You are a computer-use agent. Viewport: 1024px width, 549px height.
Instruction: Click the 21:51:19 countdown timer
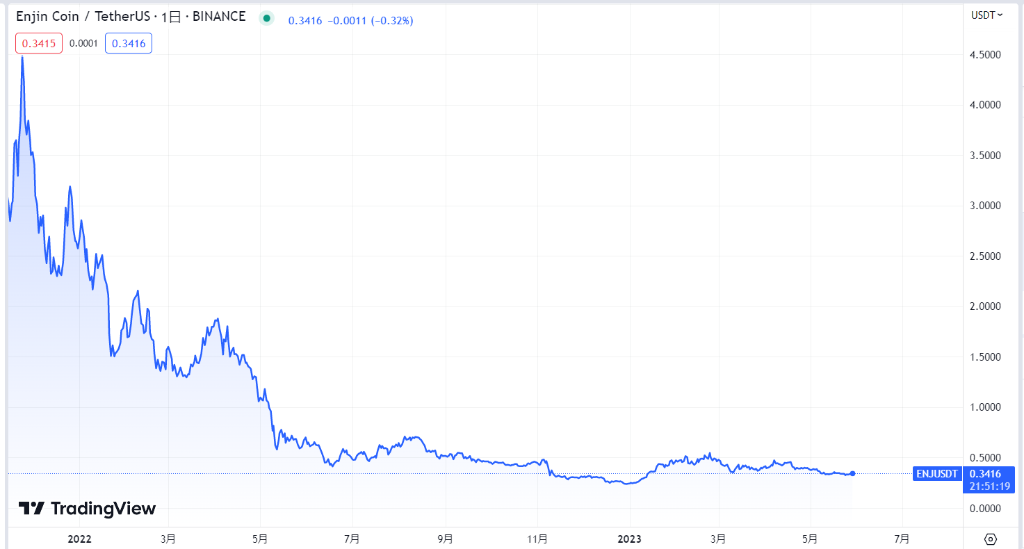point(989,486)
